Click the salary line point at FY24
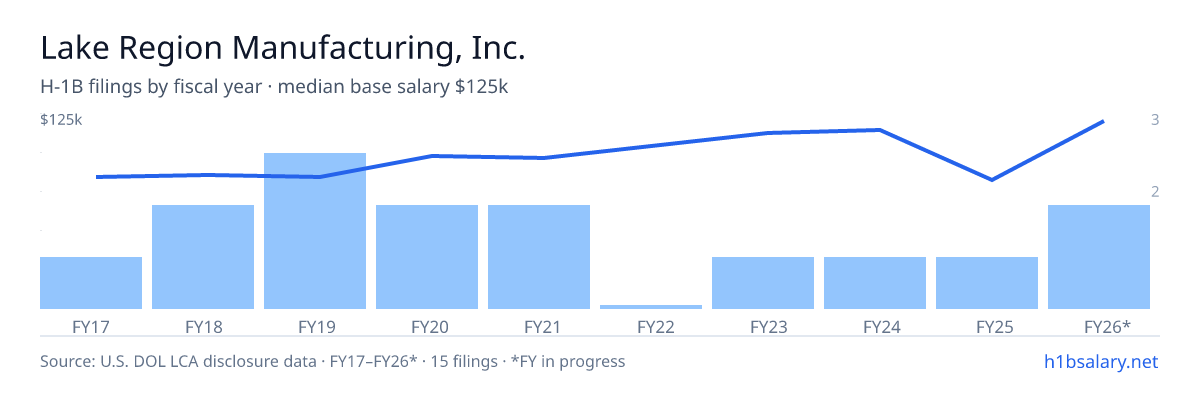 pyautogui.click(x=878, y=130)
